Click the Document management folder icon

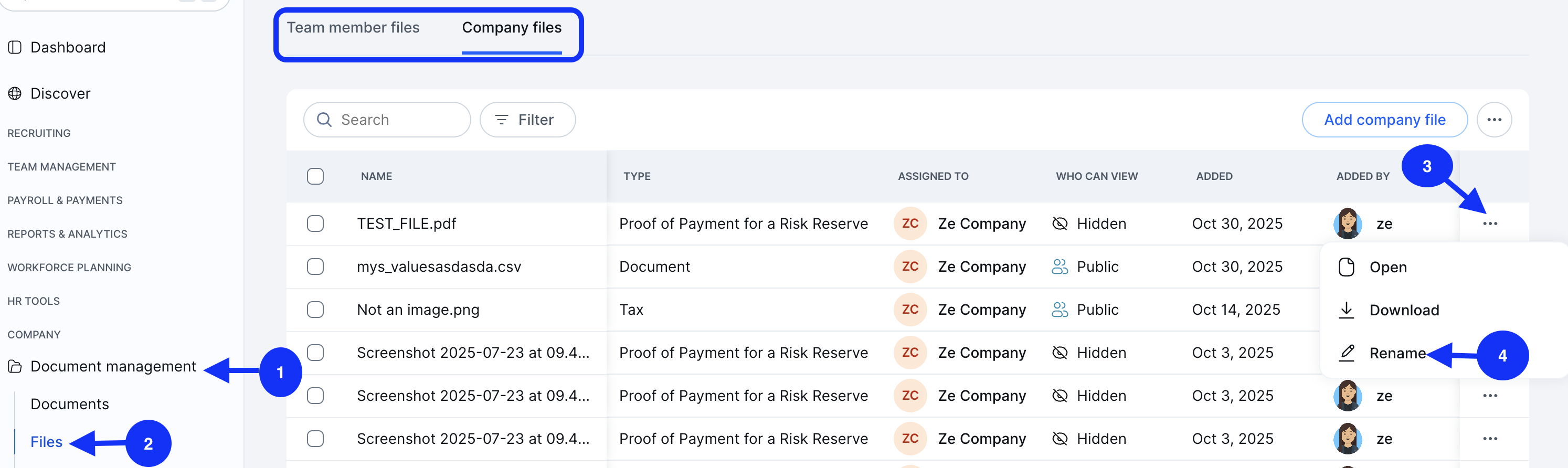pyautogui.click(x=15, y=366)
